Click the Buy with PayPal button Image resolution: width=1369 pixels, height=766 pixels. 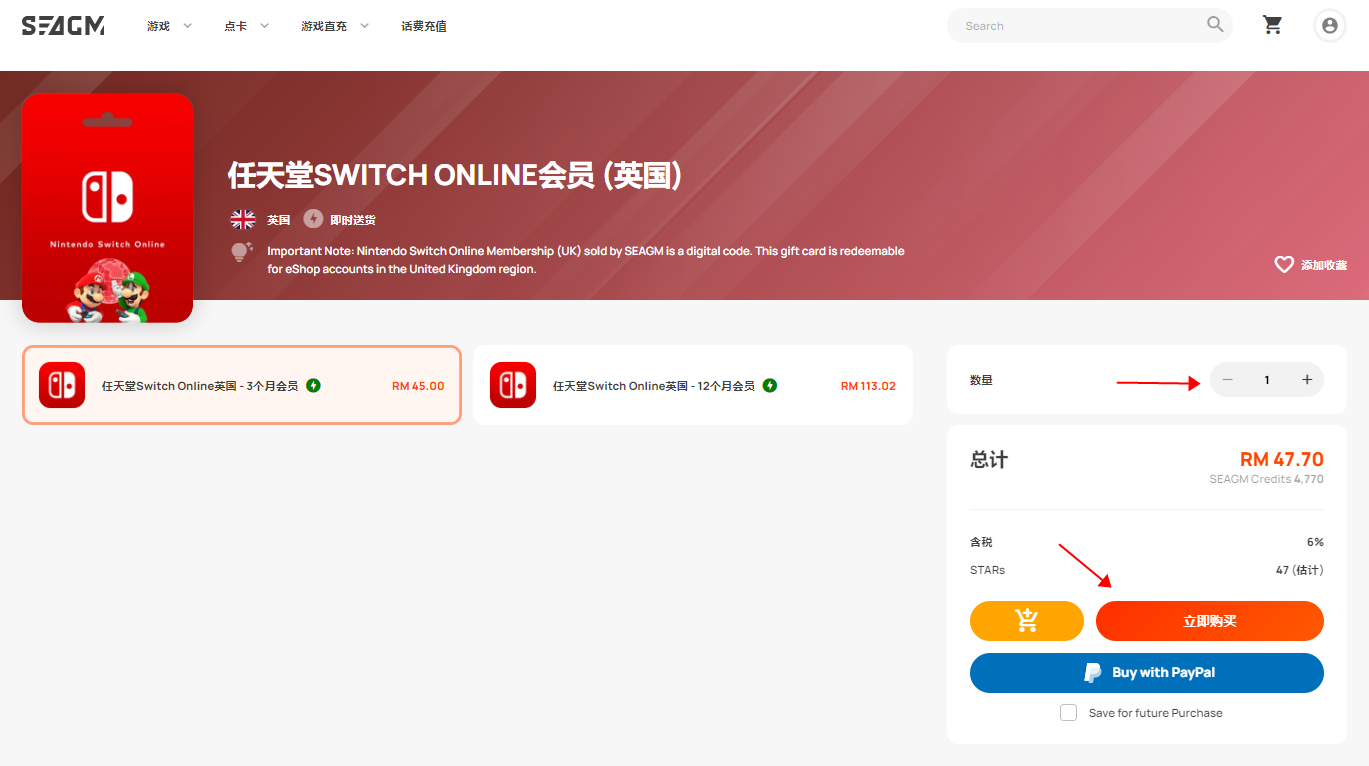point(1147,673)
